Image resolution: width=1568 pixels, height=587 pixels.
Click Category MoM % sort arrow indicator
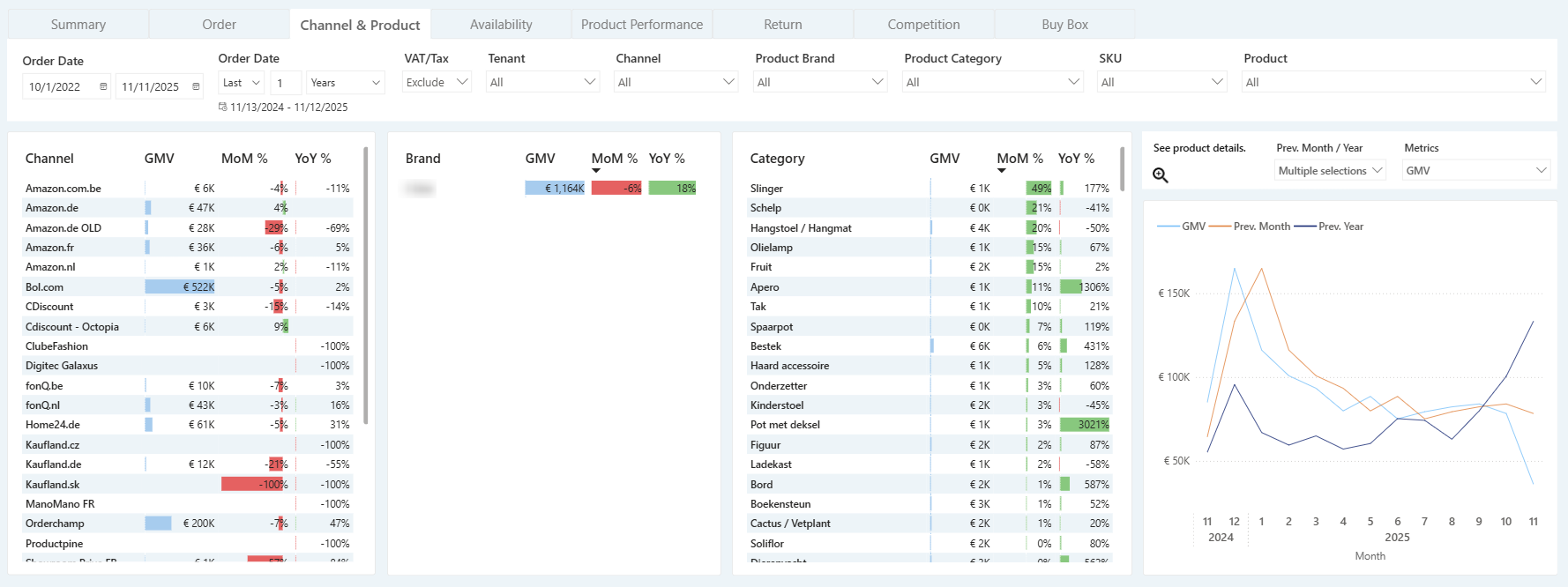1002,171
